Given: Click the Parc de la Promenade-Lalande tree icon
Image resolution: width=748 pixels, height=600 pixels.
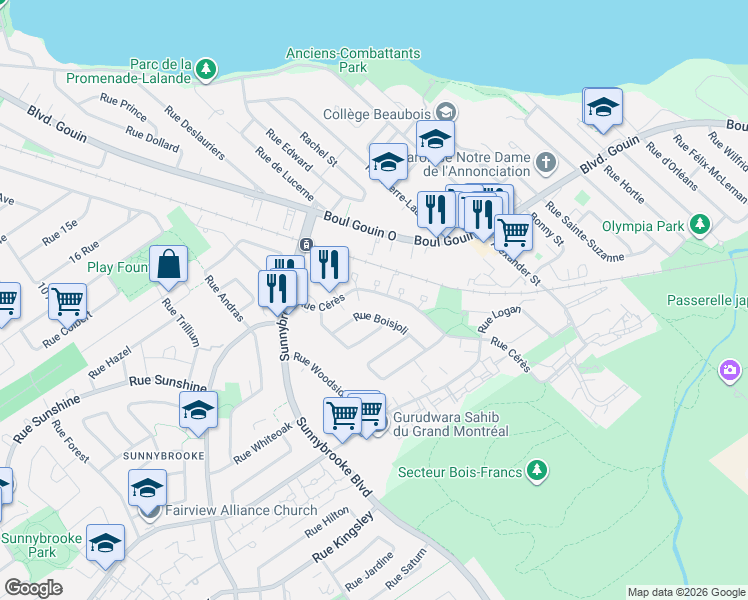Looking at the screenshot, I should click(206, 70).
